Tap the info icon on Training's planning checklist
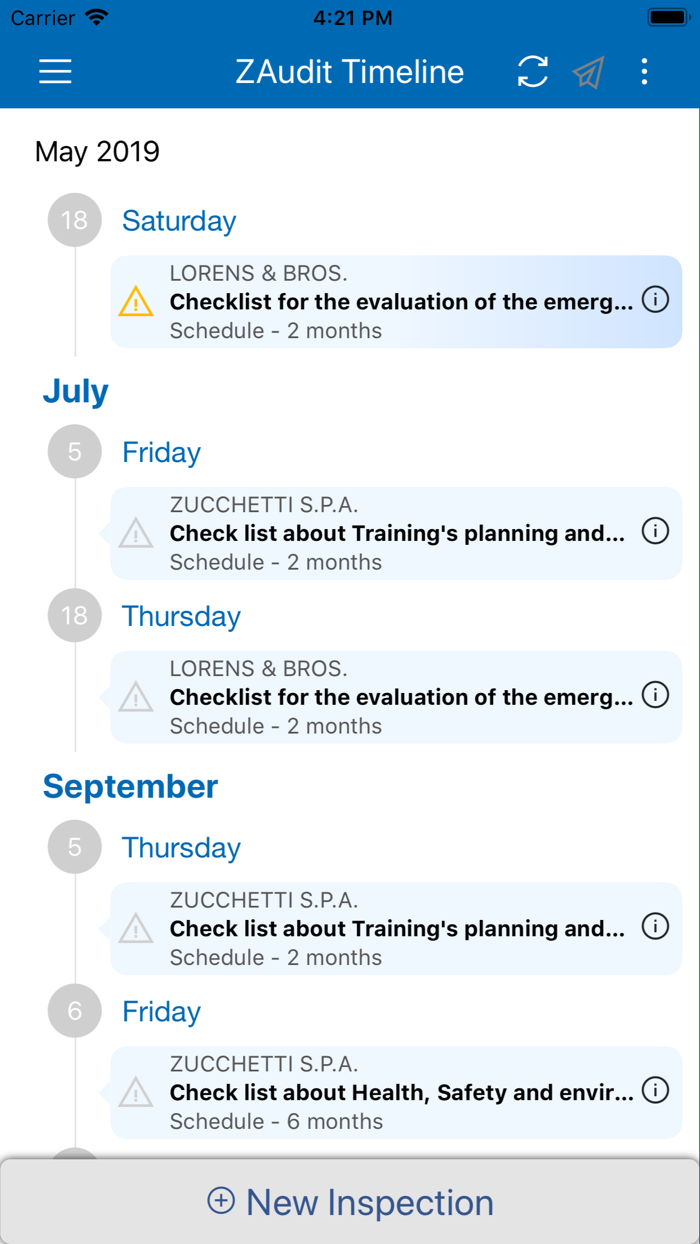 [655, 531]
